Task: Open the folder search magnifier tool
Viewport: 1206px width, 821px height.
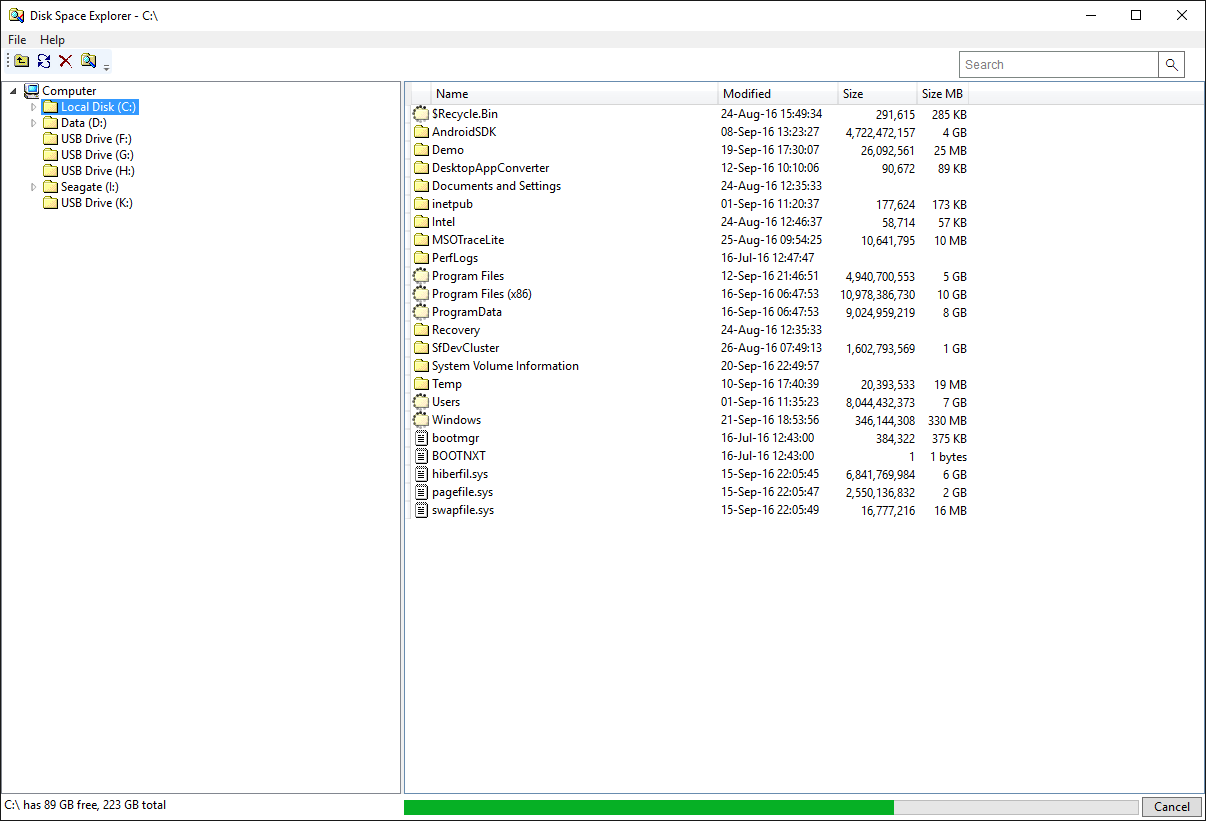Action: tap(88, 62)
